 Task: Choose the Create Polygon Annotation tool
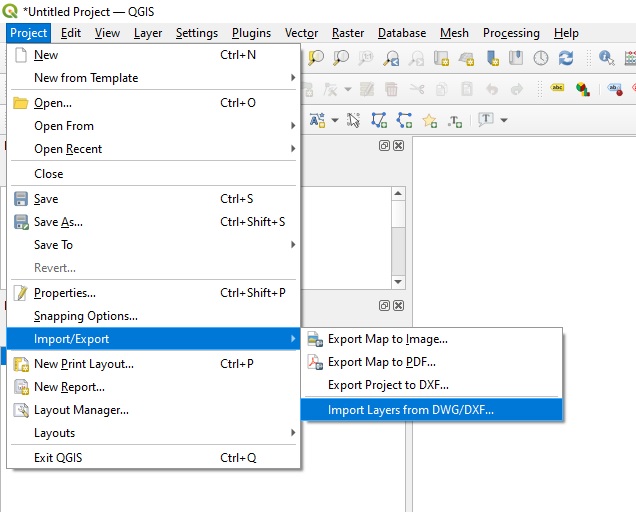[379, 120]
